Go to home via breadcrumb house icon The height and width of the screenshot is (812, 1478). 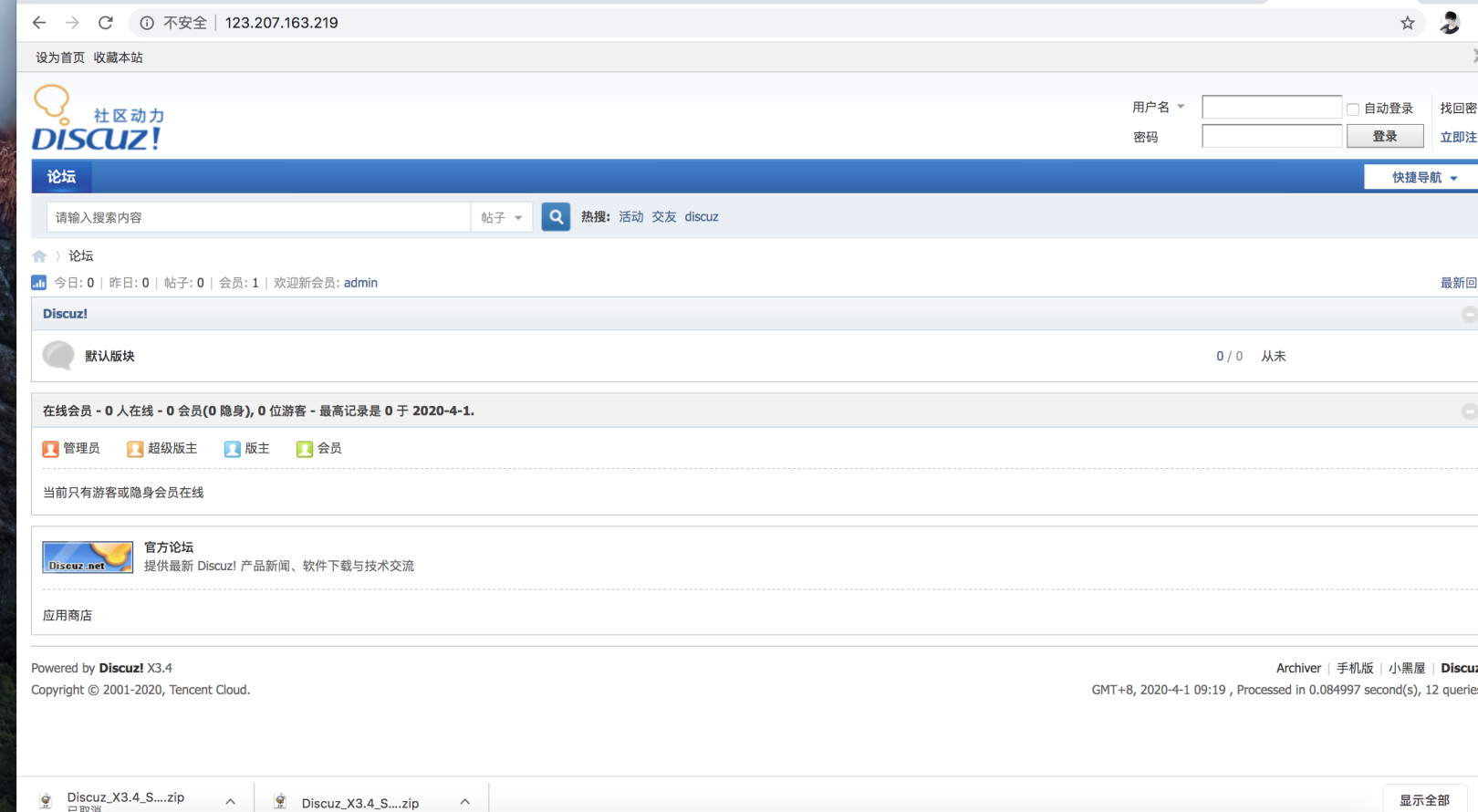(x=39, y=256)
